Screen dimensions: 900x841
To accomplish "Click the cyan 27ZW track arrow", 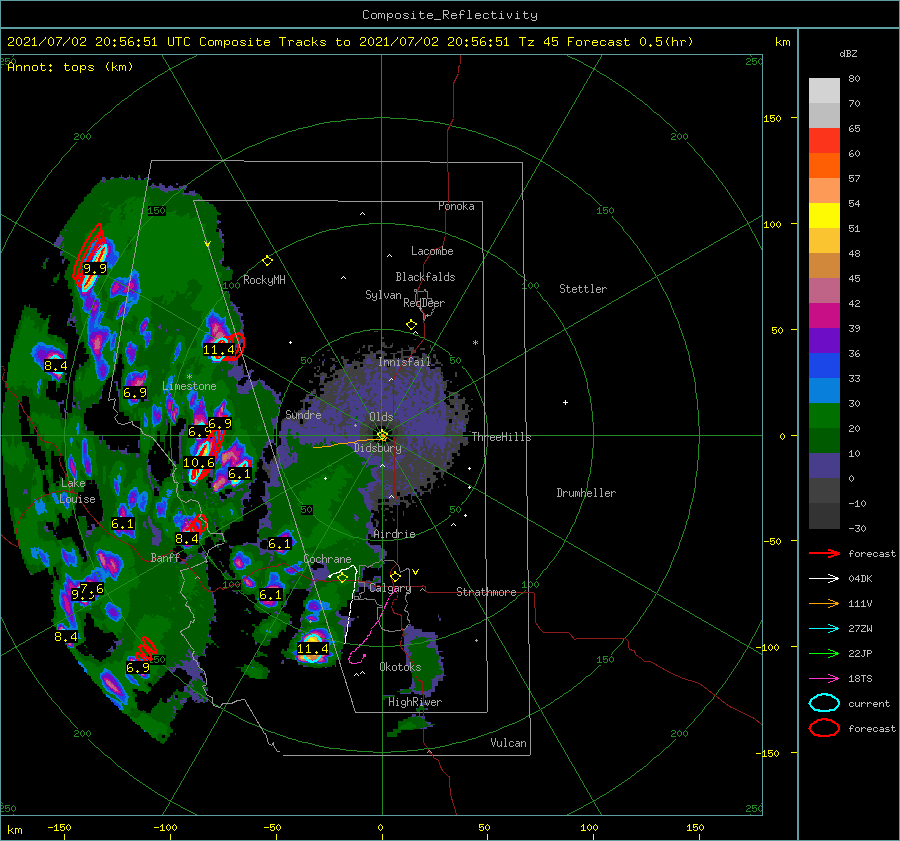I will (824, 629).
